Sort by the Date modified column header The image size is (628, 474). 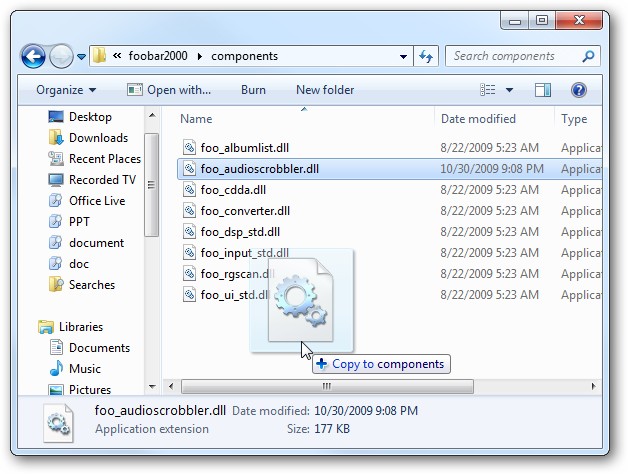(x=478, y=119)
